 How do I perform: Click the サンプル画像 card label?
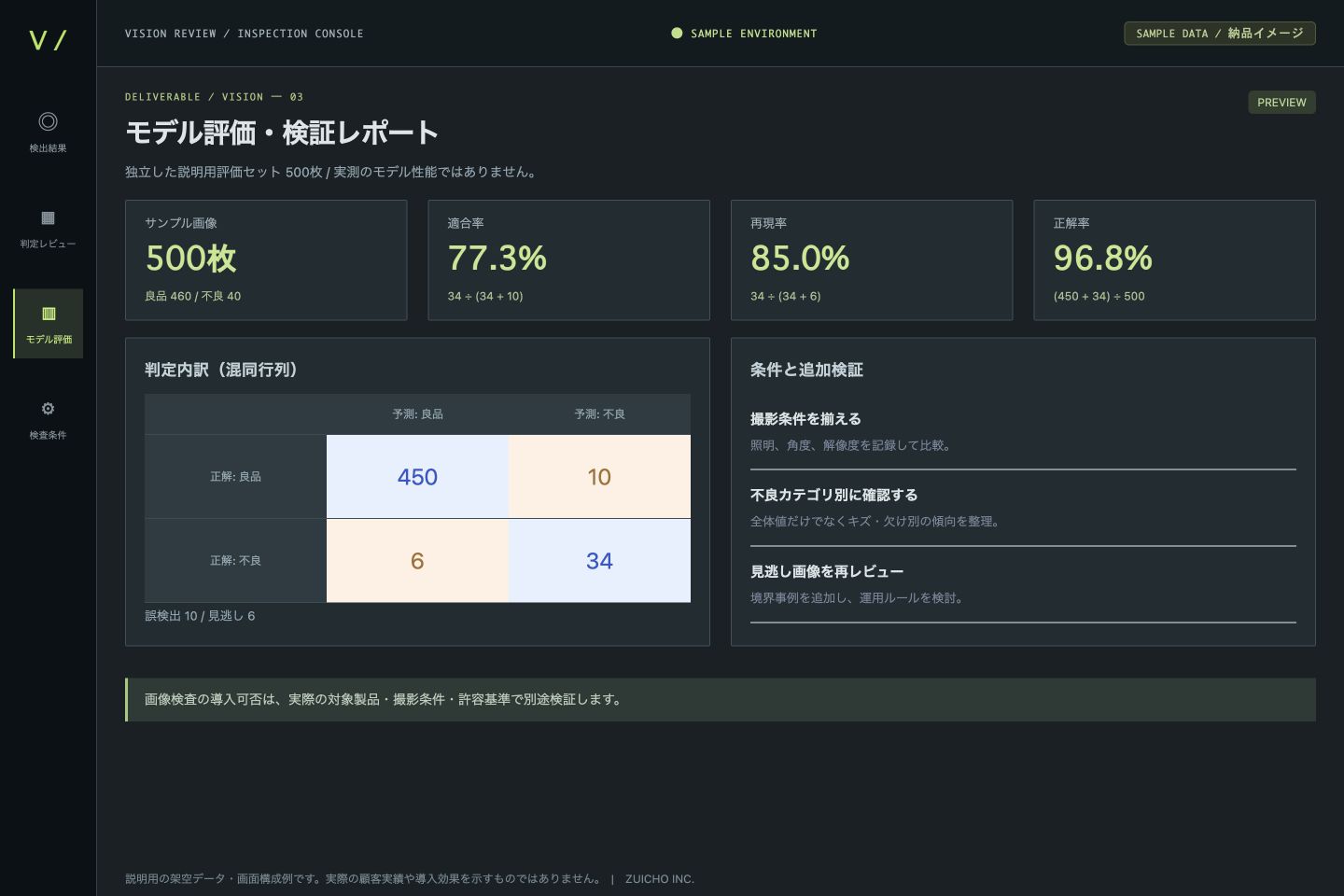(x=181, y=223)
